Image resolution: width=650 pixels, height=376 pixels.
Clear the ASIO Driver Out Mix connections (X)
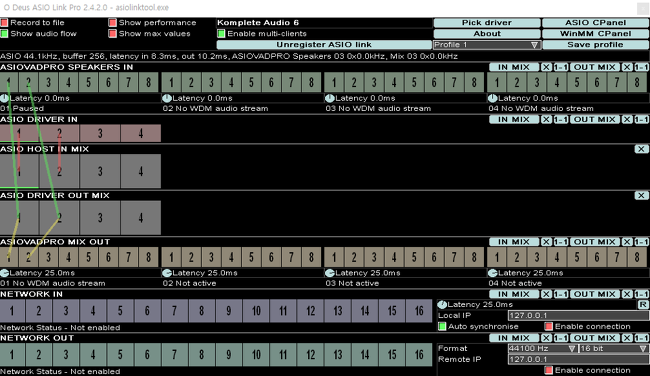[641, 195]
